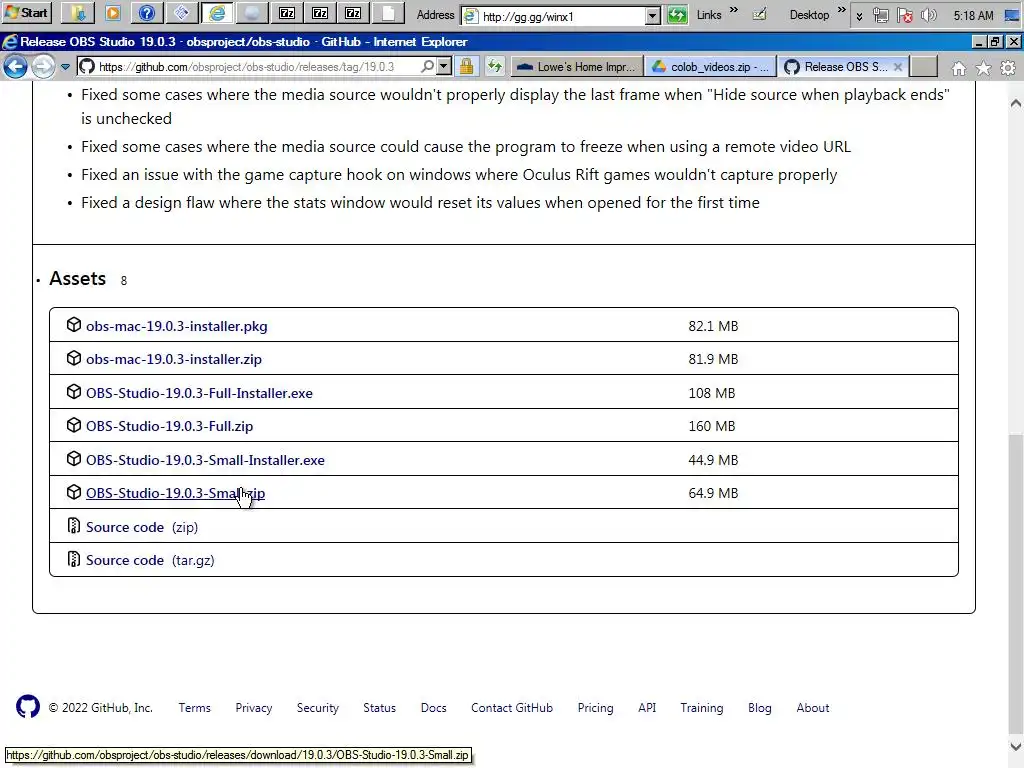Open IE Tools gear icon

click(1008, 68)
